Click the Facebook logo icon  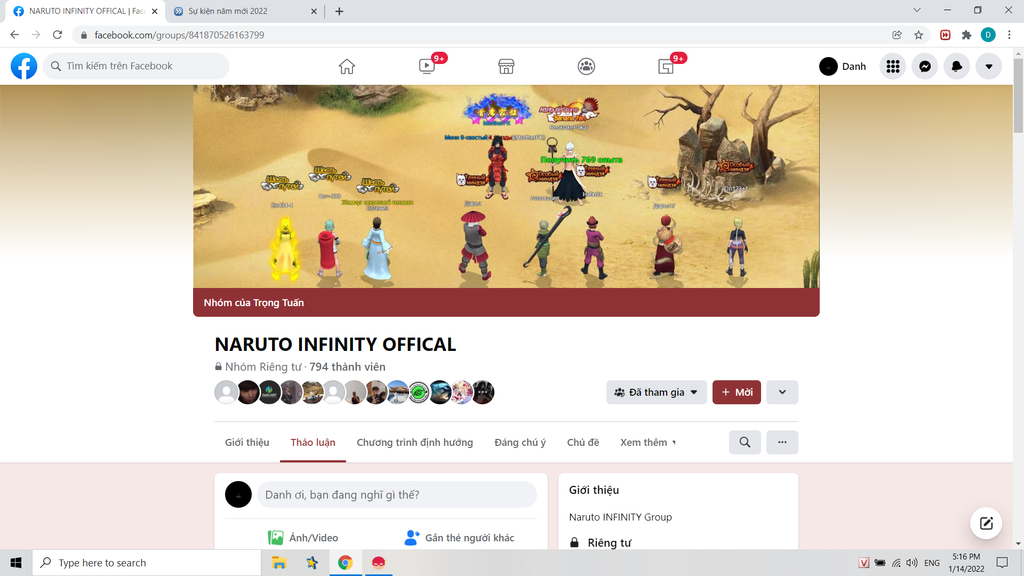(24, 66)
